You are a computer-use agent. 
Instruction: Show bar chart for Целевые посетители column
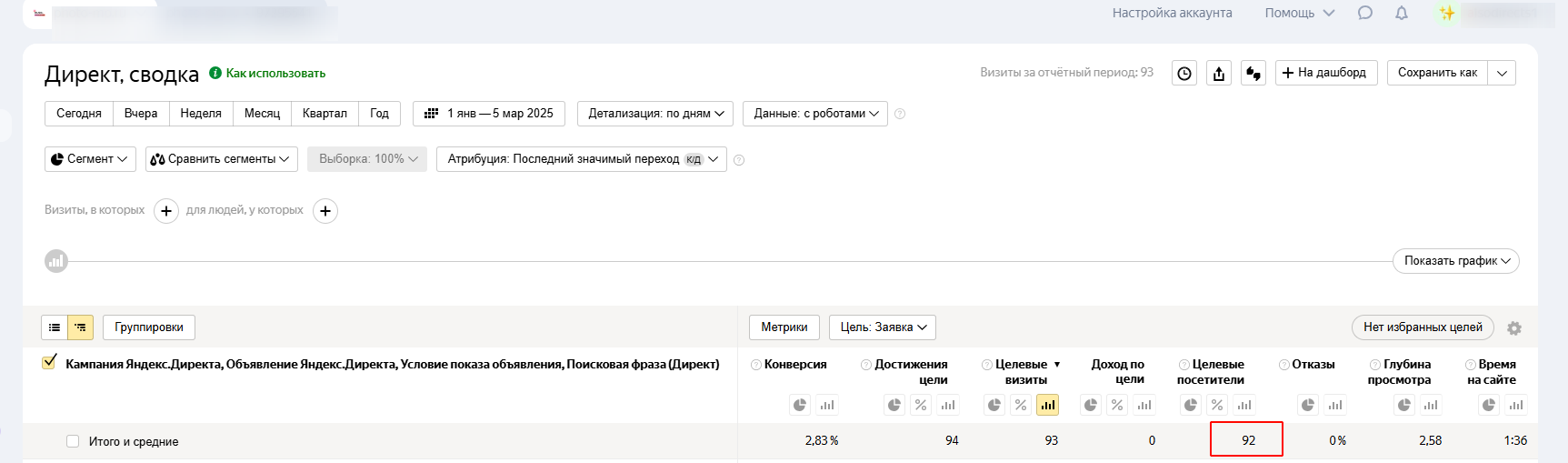1244,405
